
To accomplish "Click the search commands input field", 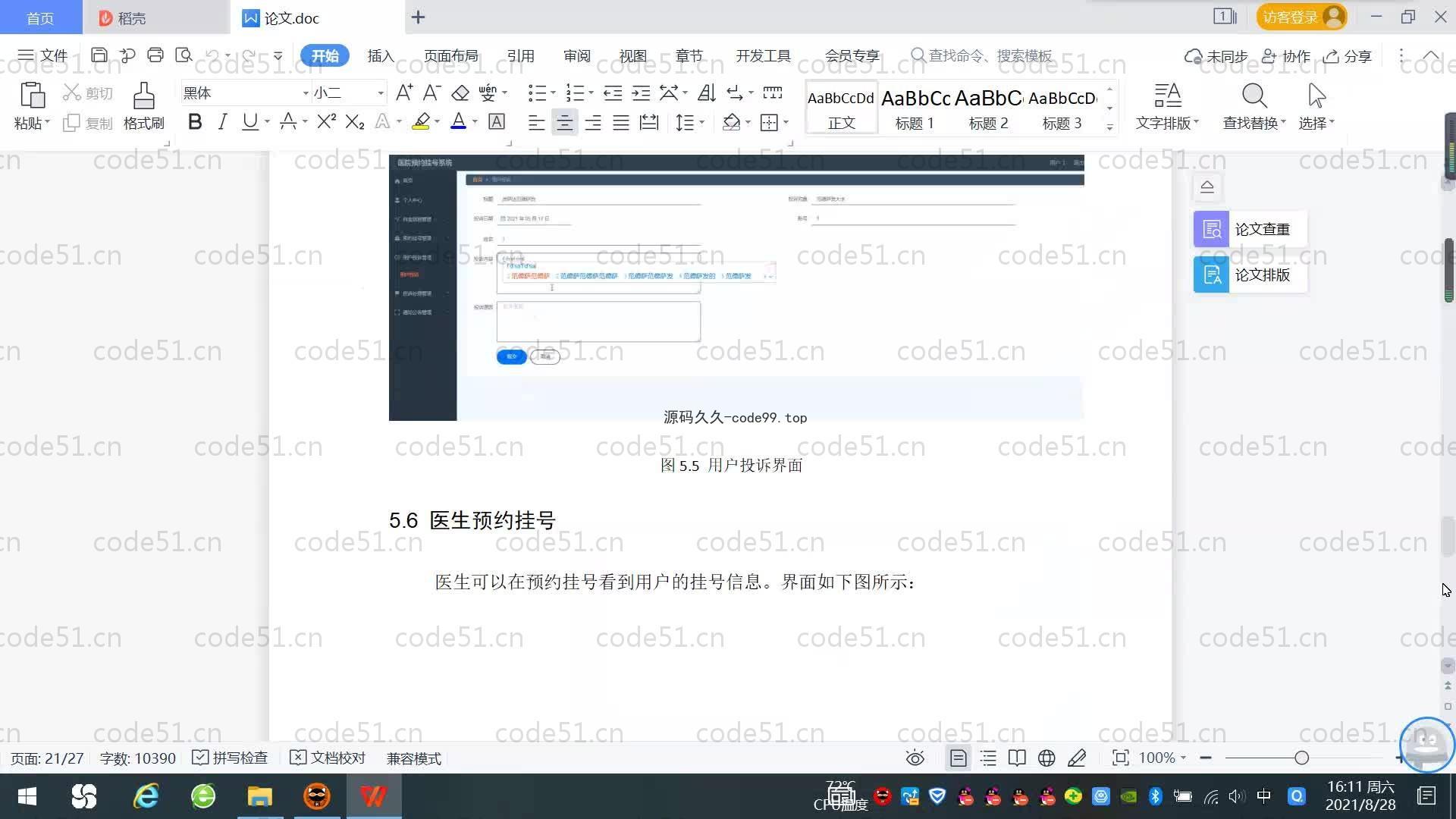I will 990,55.
